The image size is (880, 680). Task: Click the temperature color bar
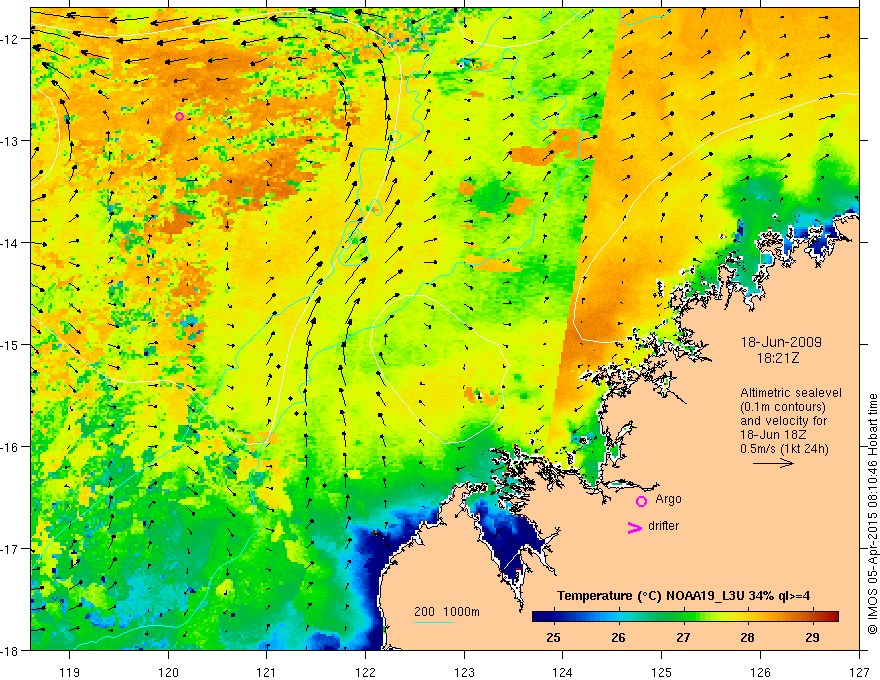[685, 617]
